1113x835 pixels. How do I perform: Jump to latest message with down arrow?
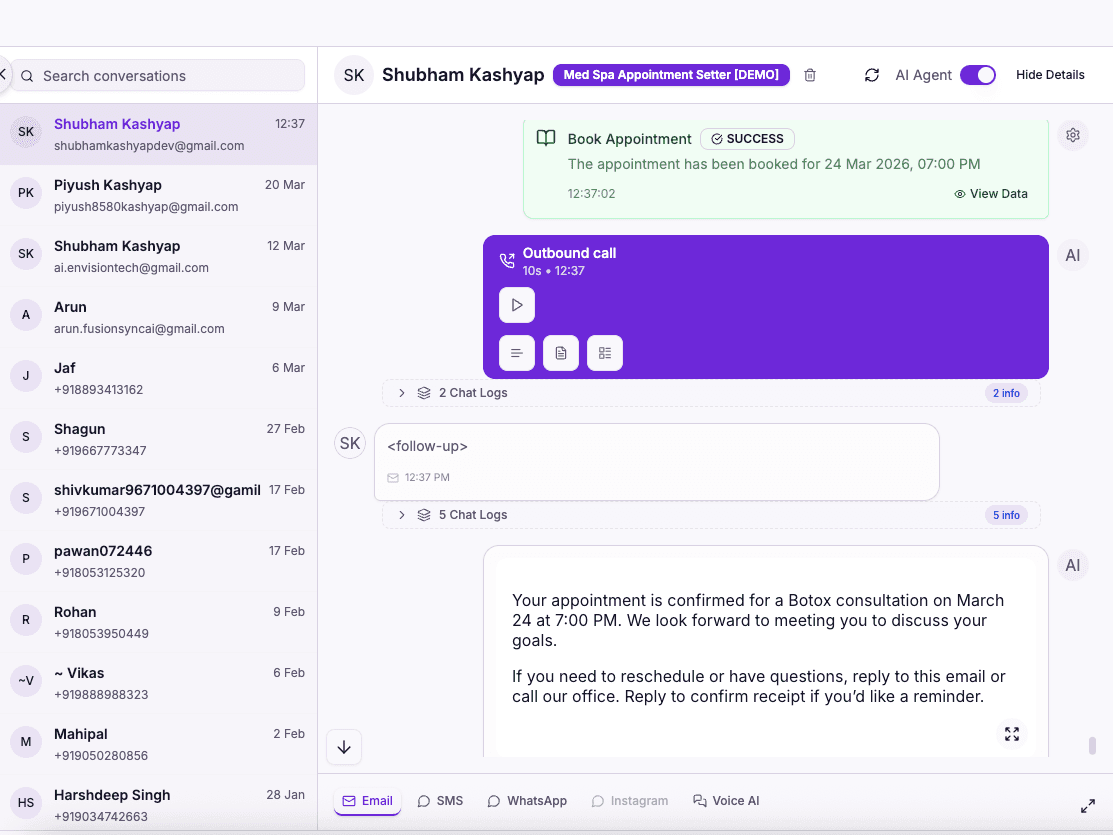(344, 747)
